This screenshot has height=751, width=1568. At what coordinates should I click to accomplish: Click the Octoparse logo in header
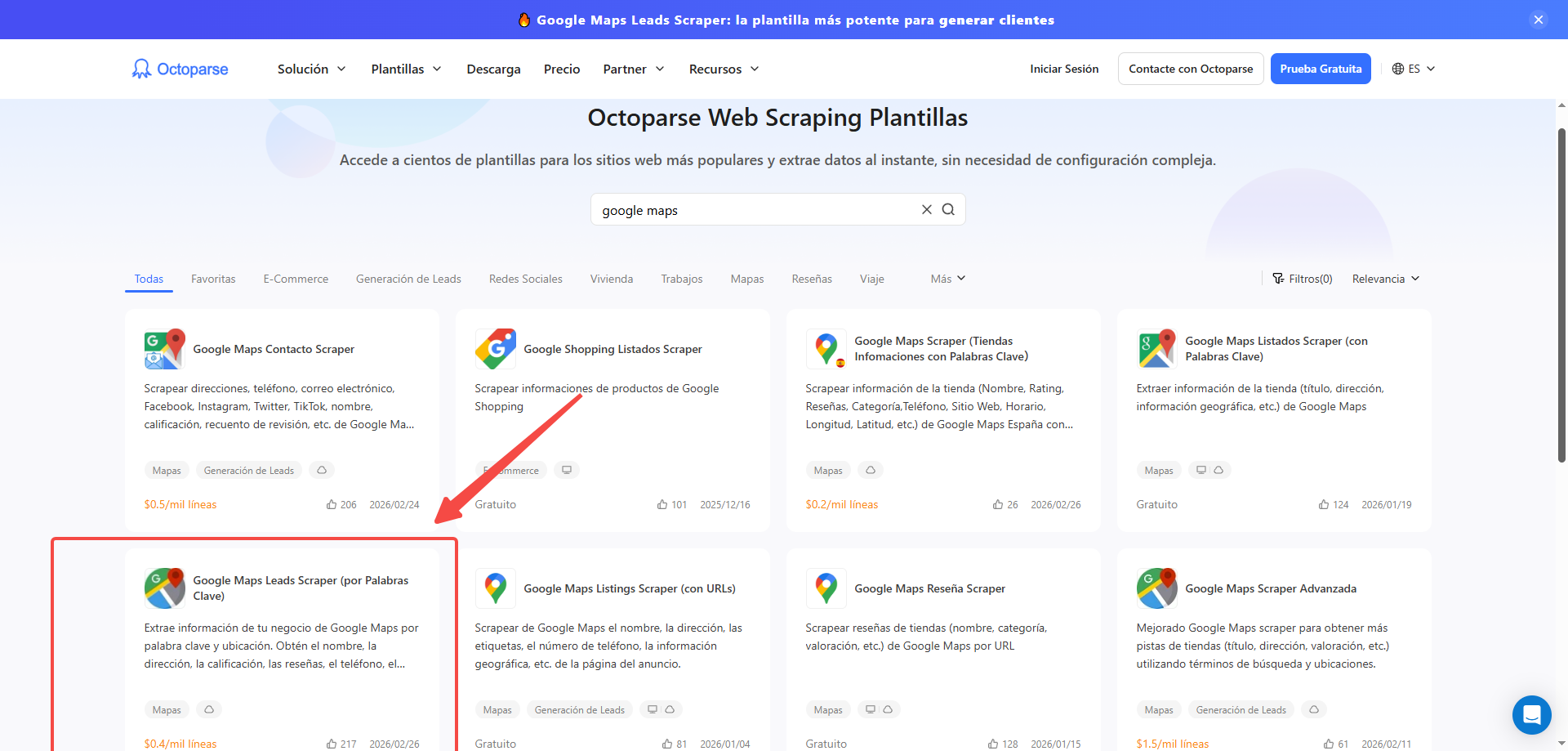pos(180,69)
